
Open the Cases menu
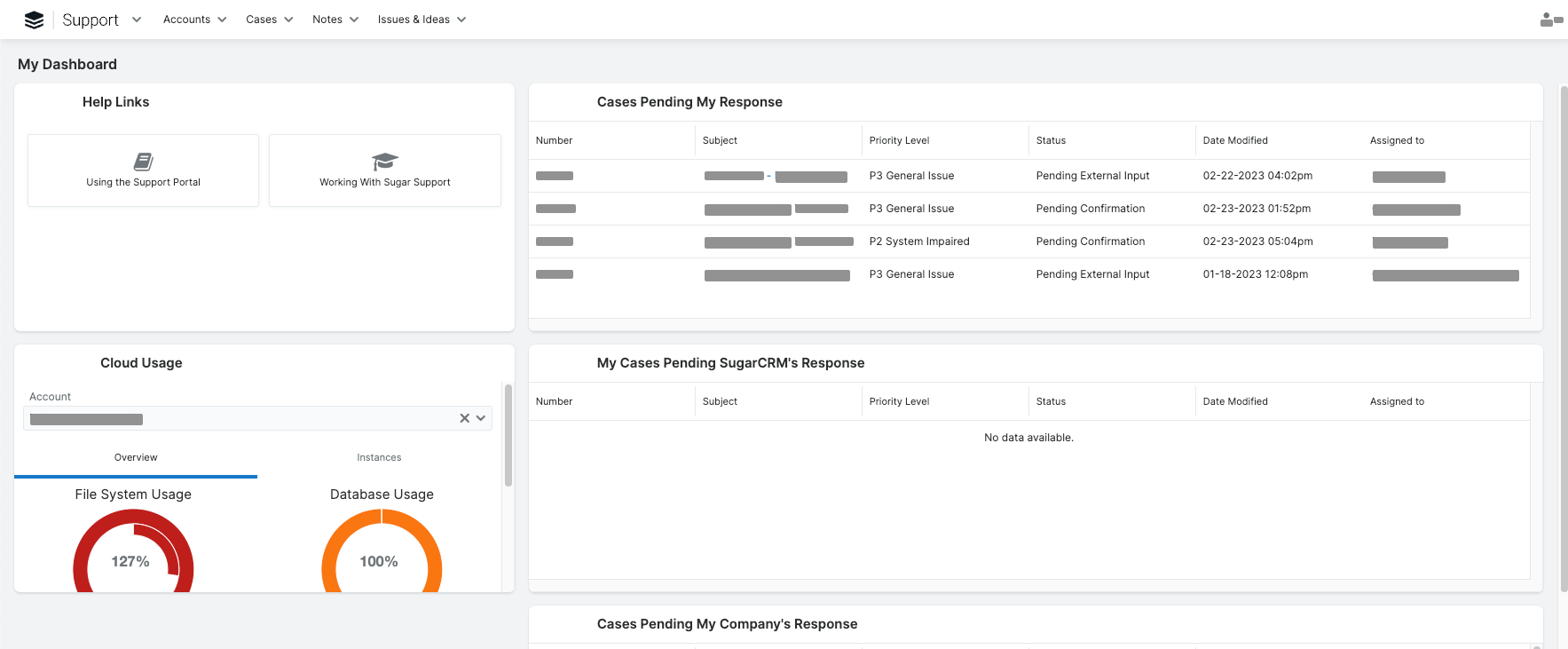[x=261, y=20]
